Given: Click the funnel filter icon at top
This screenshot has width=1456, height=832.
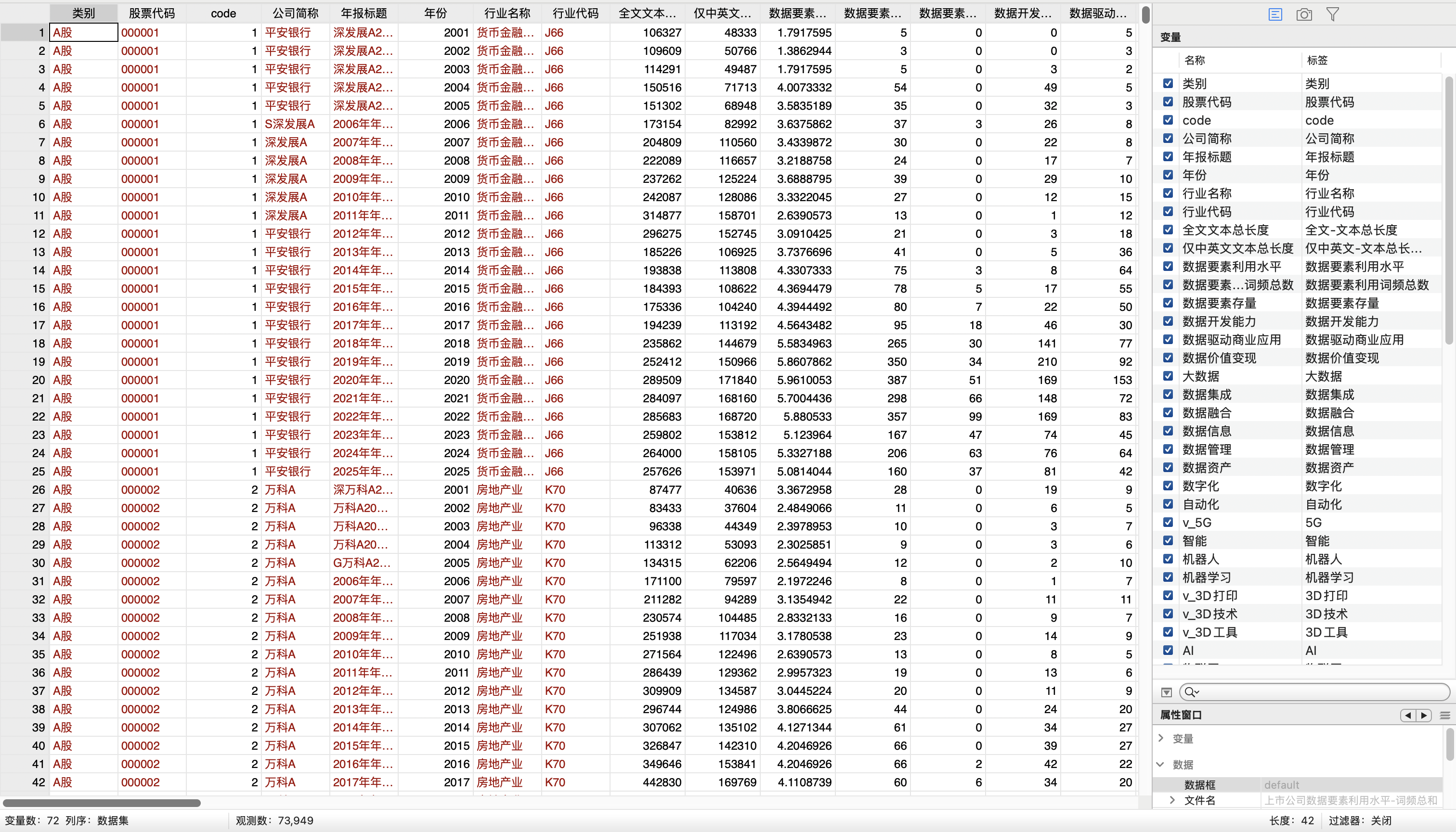Looking at the screenshot, I should click(1333, 14).
